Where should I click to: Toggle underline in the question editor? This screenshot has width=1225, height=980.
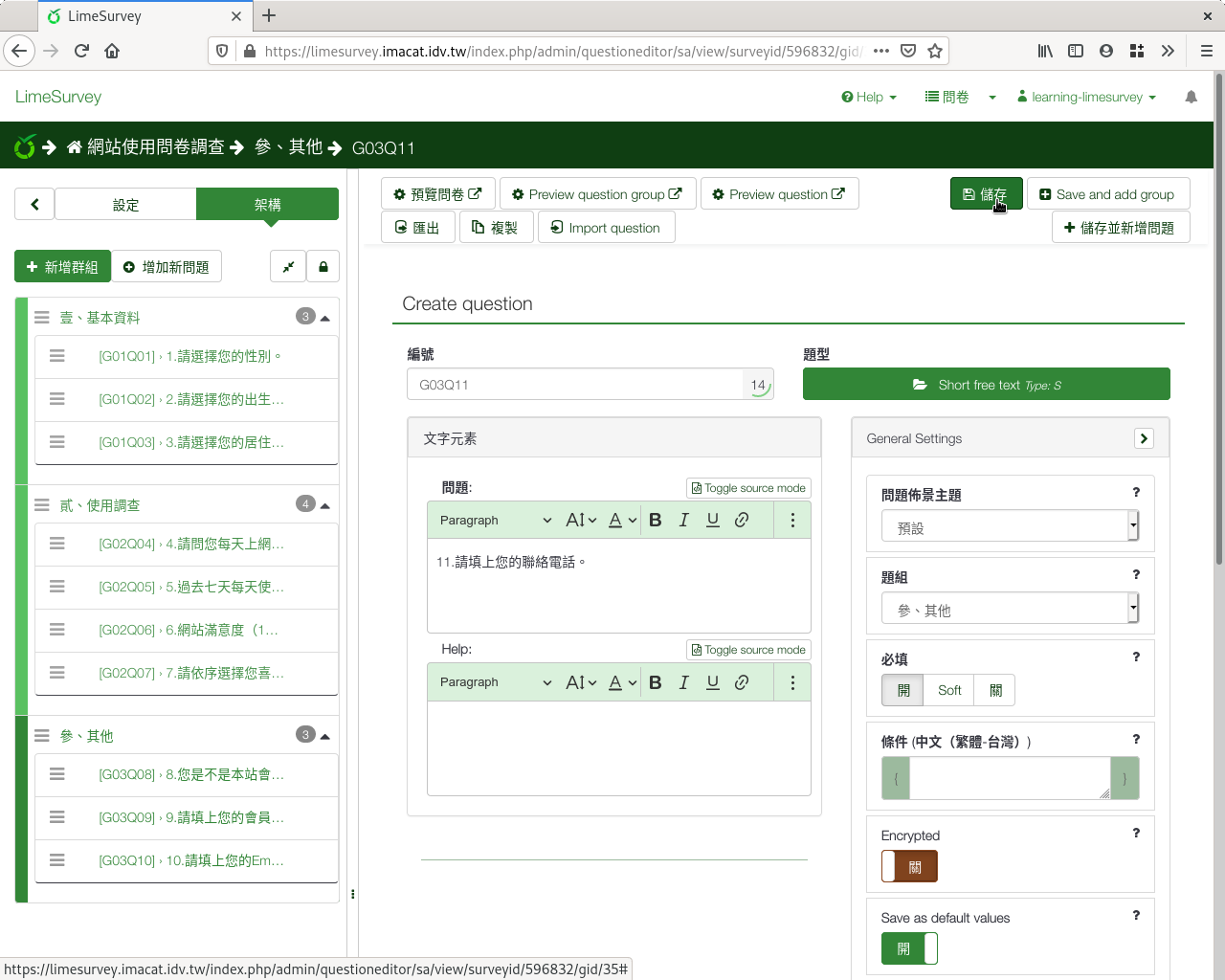713,520
